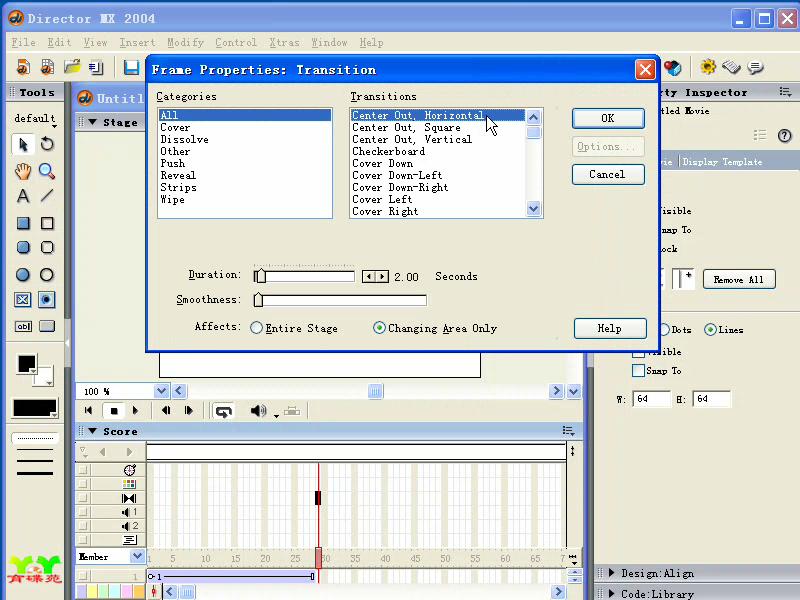Click the tempo channel icon in Score
800x600 pixels.
[129, 470]
